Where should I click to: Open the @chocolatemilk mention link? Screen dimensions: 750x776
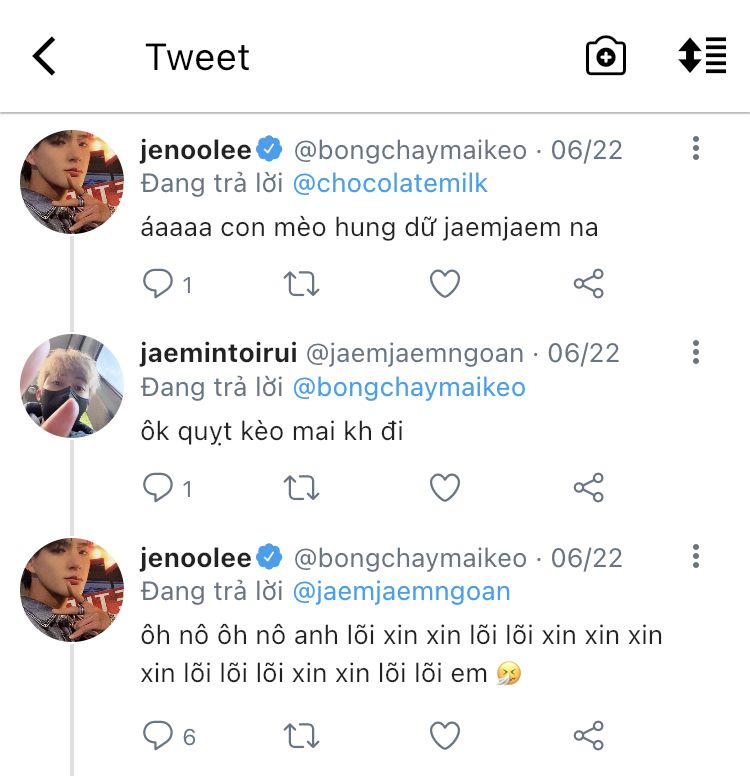coord(390,184)
